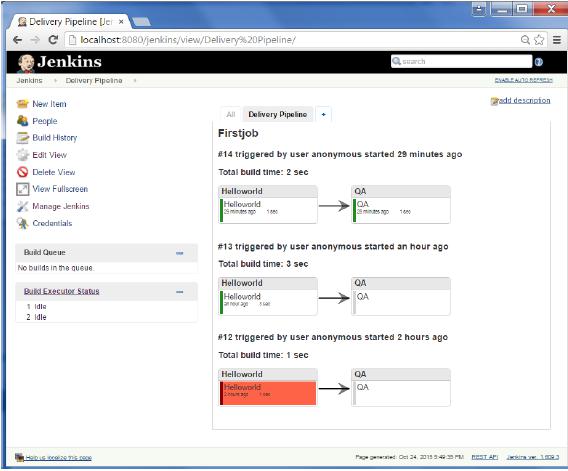568x471 pixels.
Task: Click the Jenkins breadcrumb link
Action: 29,80
